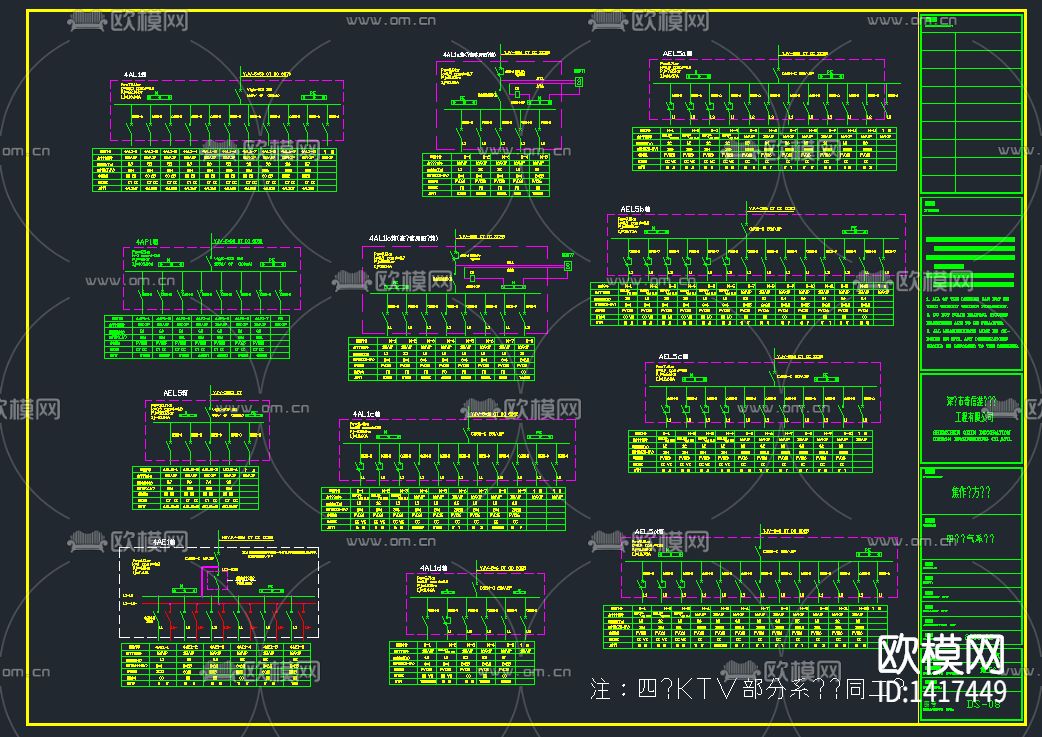1042x737 pixels.
Task: Click the "4AP1" panel title label
Action: coord(147,242)
